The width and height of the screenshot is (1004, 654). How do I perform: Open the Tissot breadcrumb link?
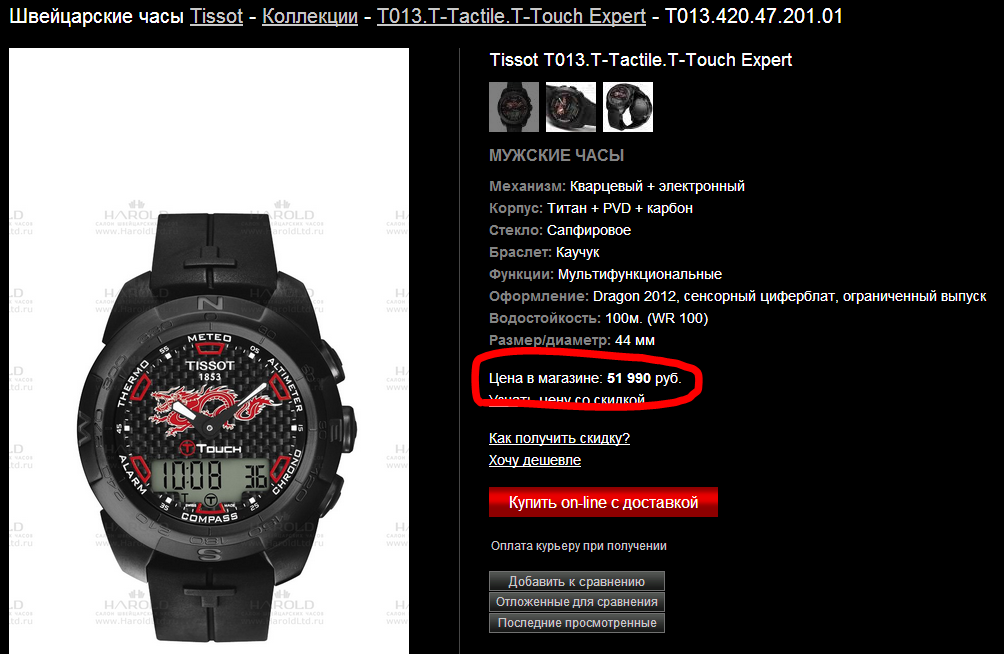tap(216, 16)
